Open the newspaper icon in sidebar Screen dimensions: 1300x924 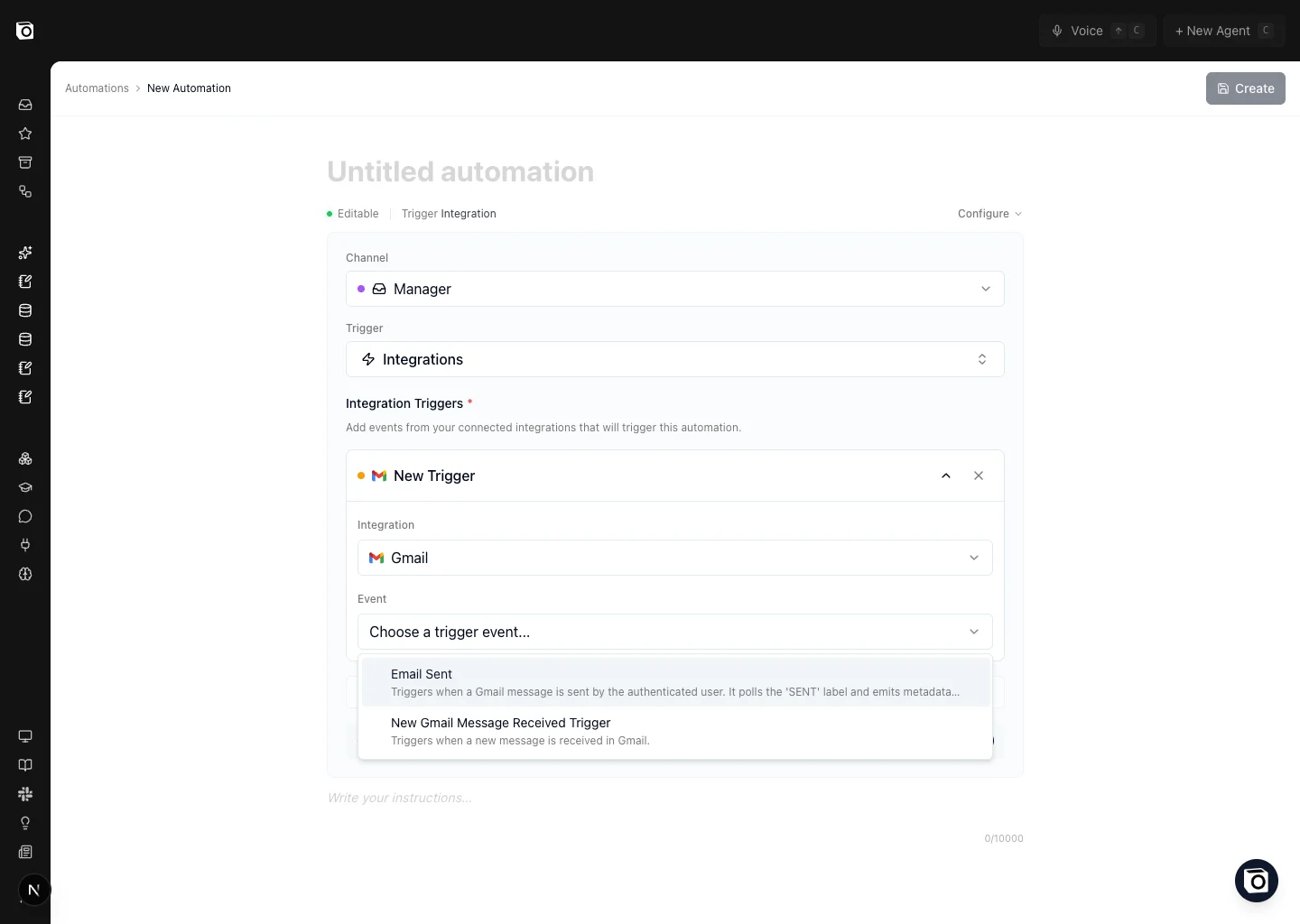point(25,852)
